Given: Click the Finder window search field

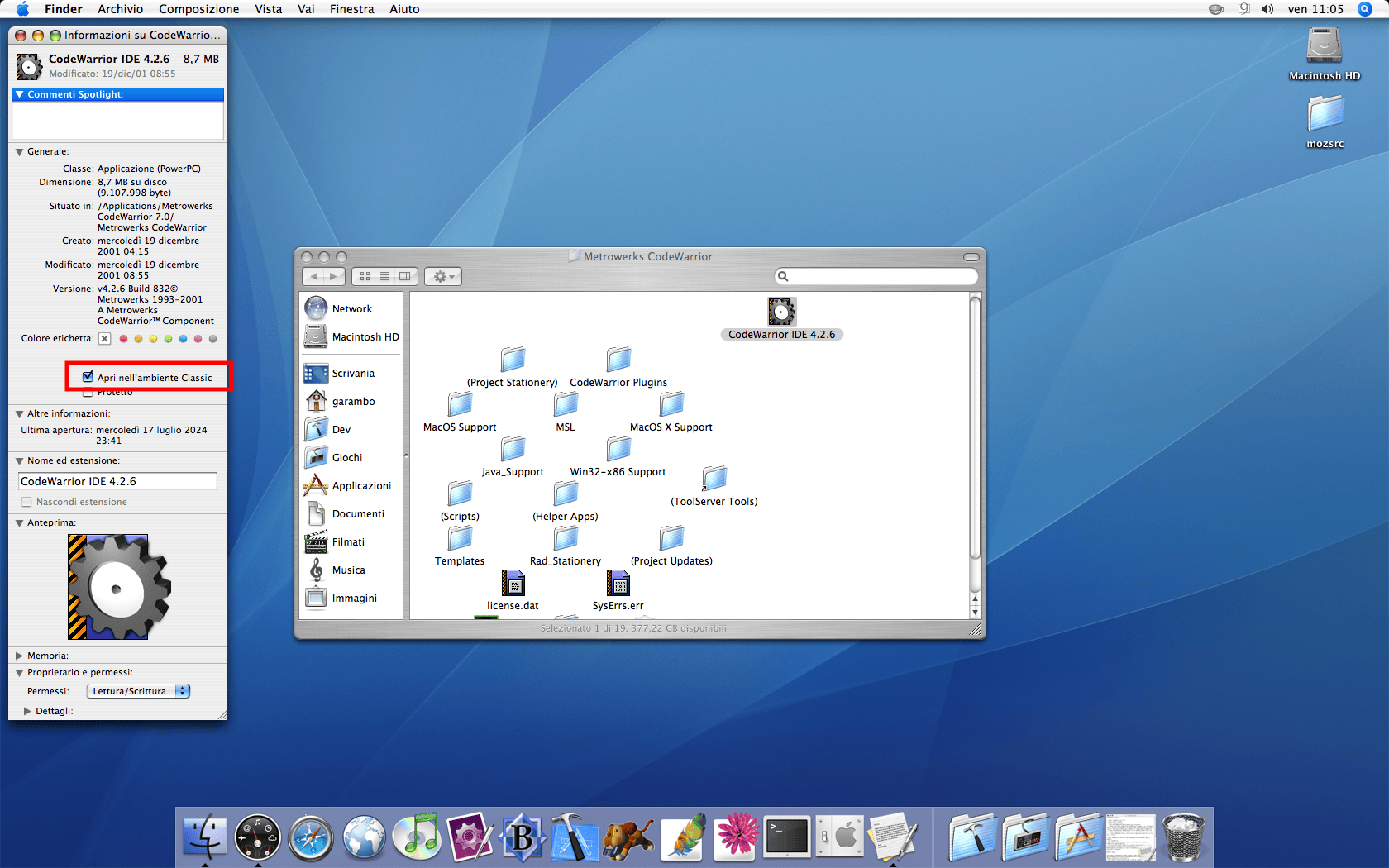Looking at the screenshot, I should click(x=876, y=276).
